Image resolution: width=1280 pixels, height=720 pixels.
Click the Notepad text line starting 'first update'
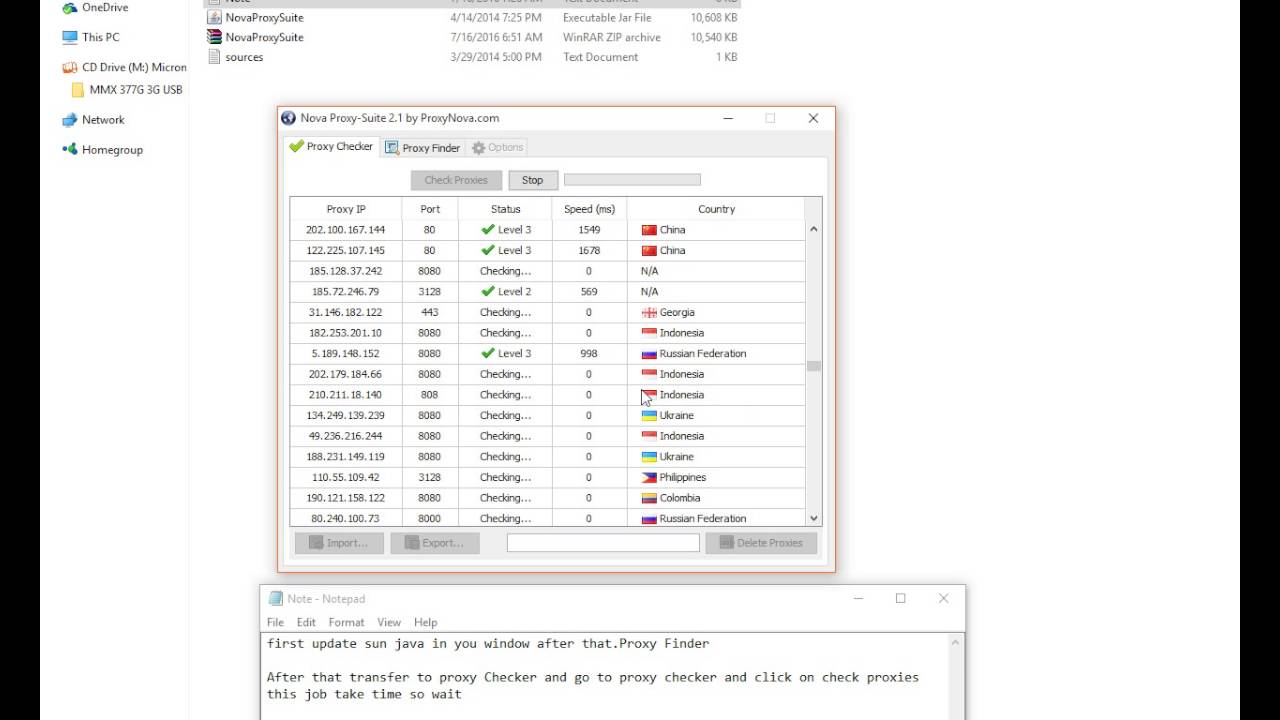(x=488, y=643)
